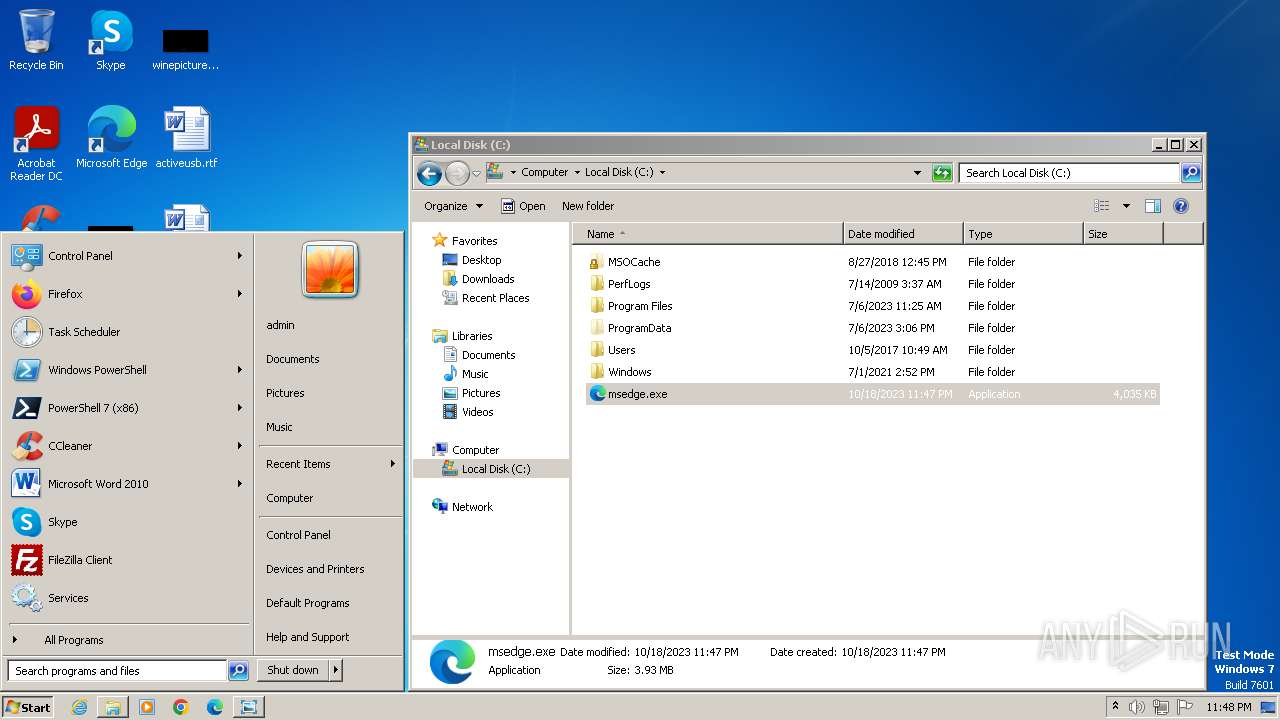Open Firefox from the Start menu
This screenshot has height=720, width=1280.
pyautogui.click(x=127, y=294)
